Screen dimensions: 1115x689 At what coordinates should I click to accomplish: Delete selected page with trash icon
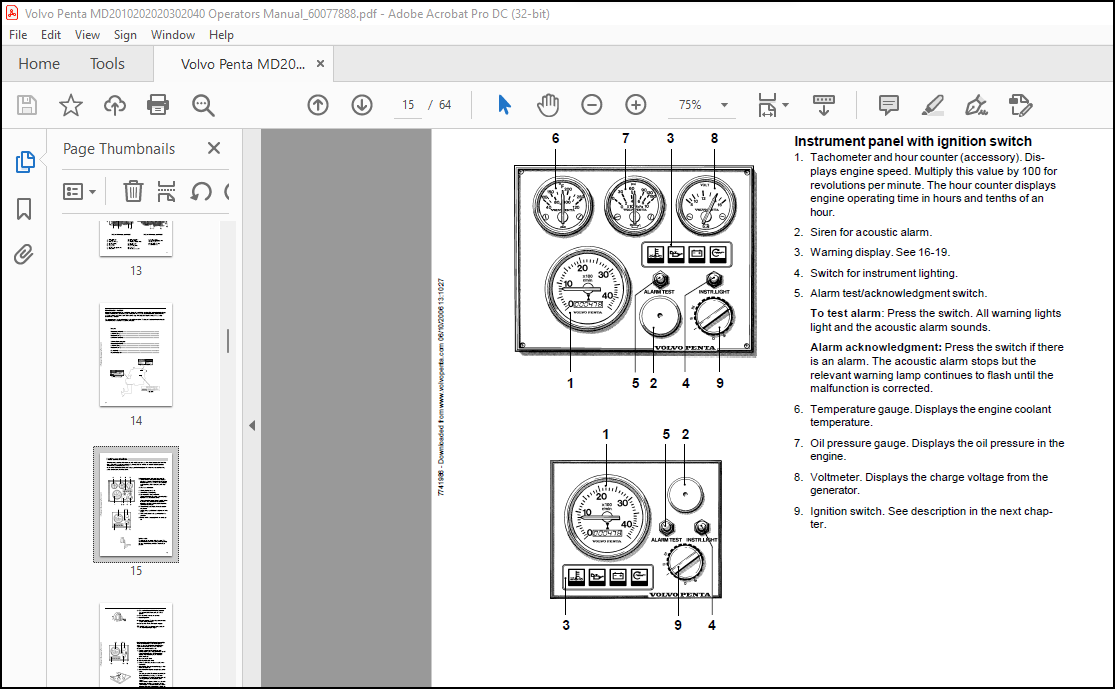133,191
